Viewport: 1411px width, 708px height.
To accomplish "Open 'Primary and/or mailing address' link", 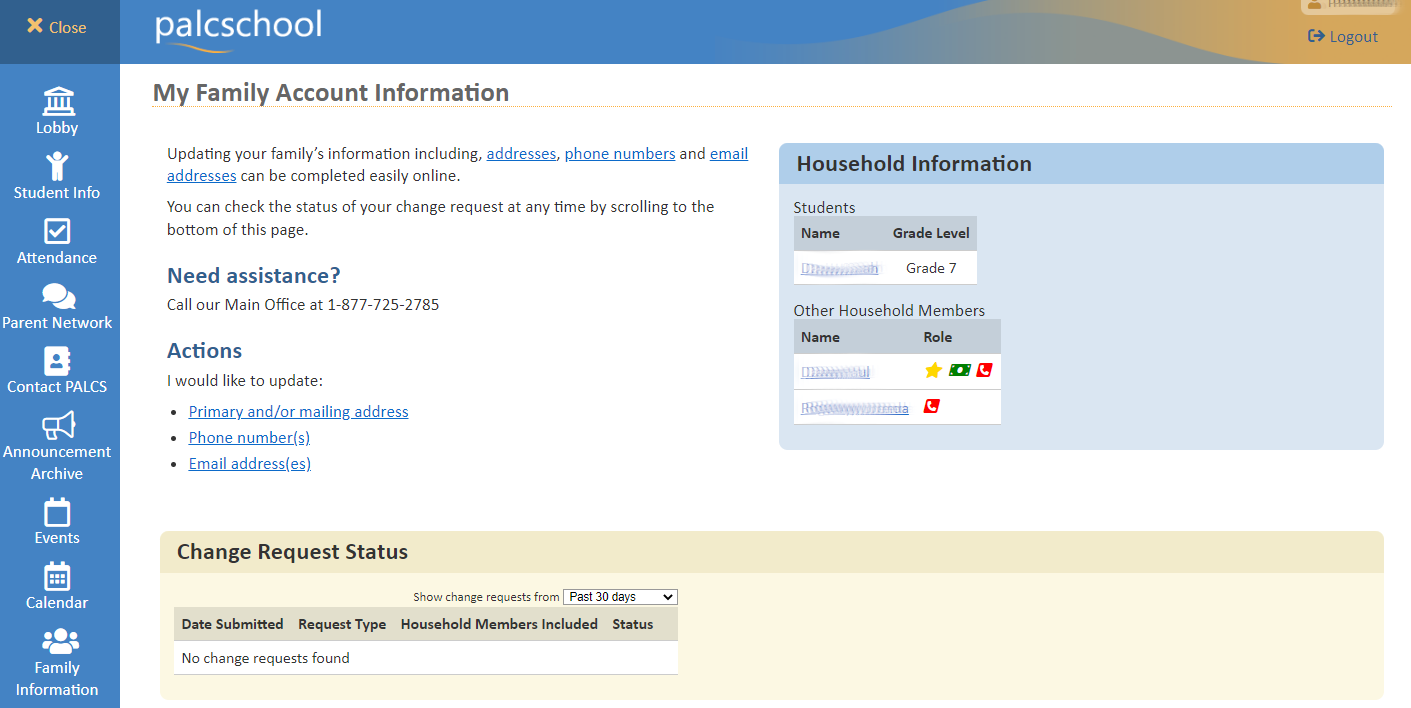I will [x=299, y=412].
